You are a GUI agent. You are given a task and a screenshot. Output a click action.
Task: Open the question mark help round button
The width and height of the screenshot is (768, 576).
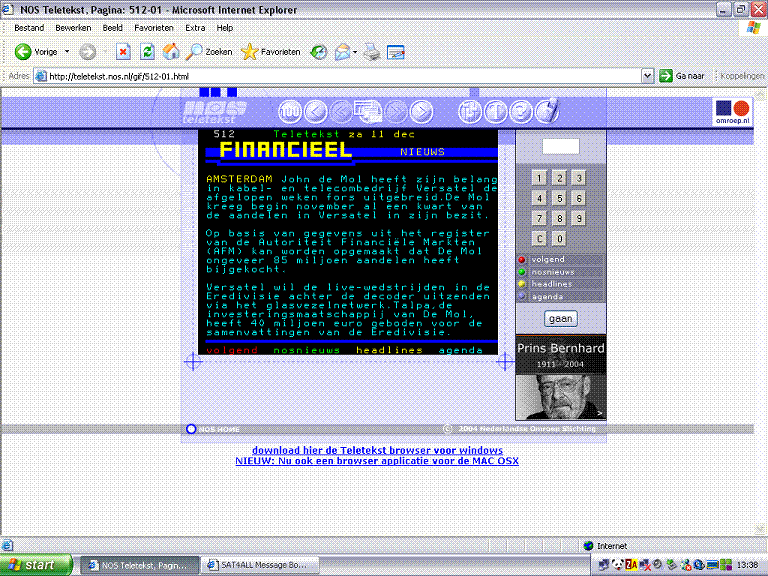(x=521, y=112)
